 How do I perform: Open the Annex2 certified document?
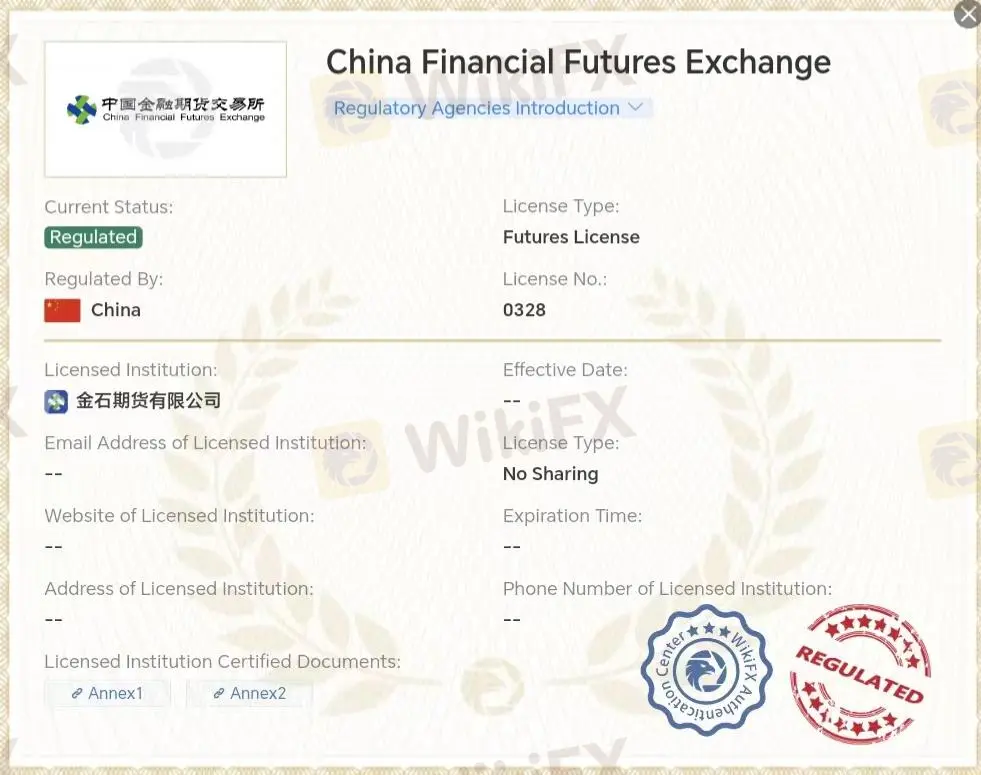click(x=248, y=693)
